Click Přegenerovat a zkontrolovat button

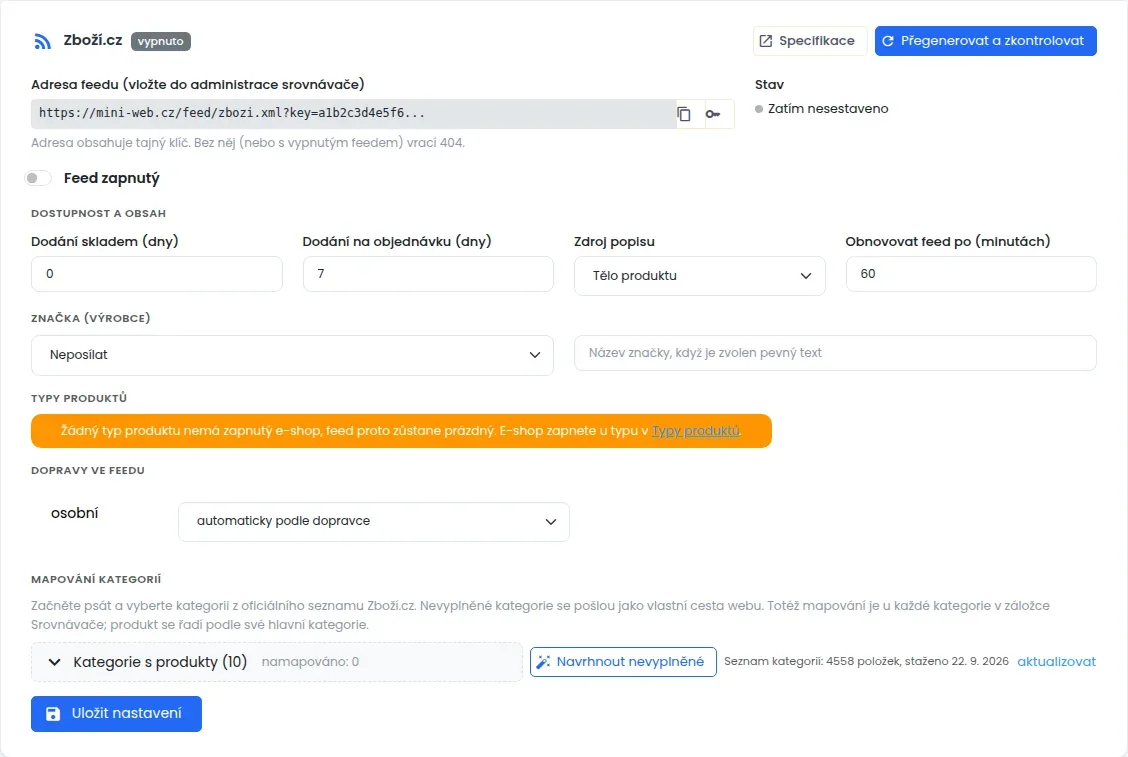(985, 41)
